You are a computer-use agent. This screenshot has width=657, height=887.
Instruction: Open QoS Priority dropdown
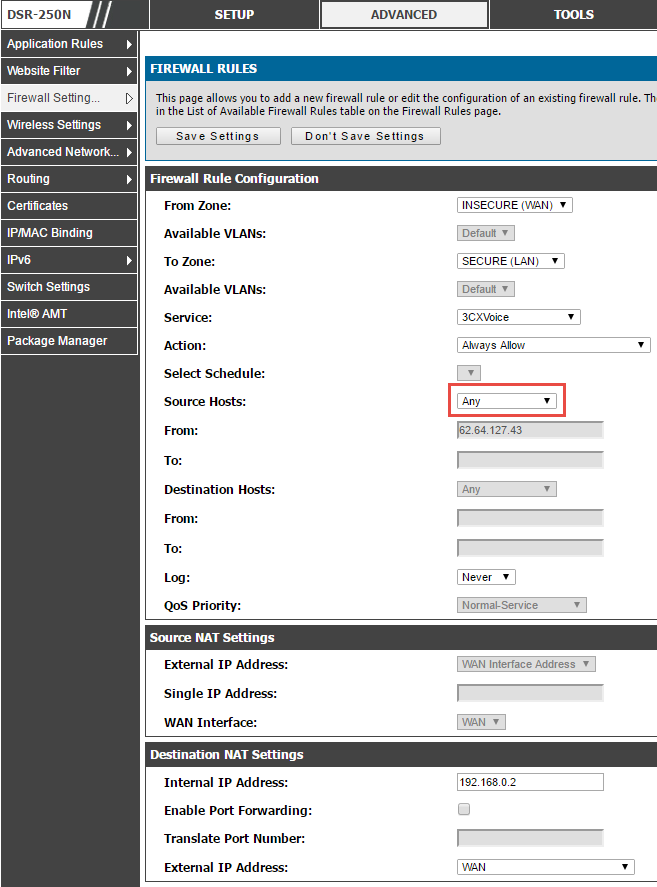pos(521,605)
